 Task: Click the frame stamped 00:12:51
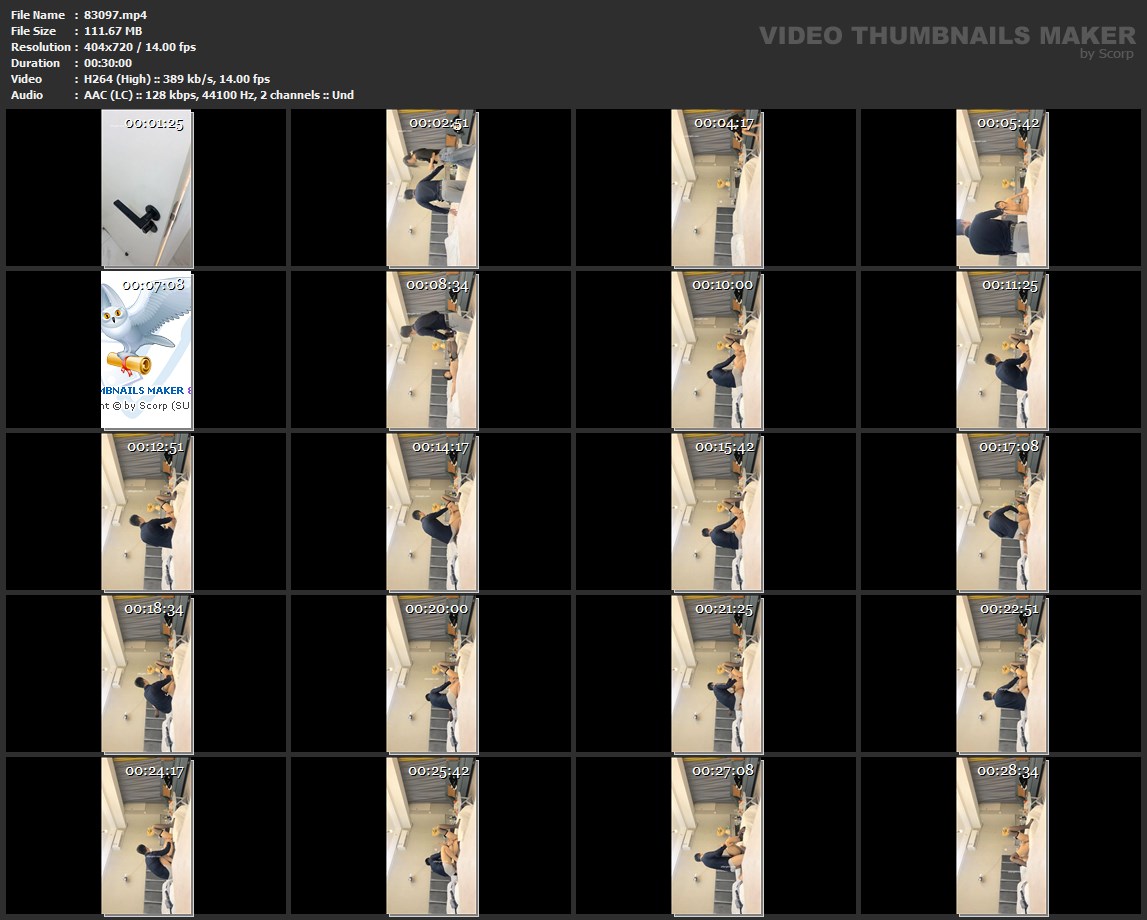pos(147,512)
